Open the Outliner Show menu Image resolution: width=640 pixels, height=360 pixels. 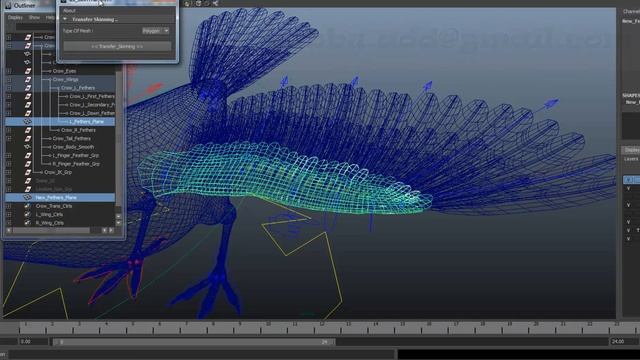34,18
